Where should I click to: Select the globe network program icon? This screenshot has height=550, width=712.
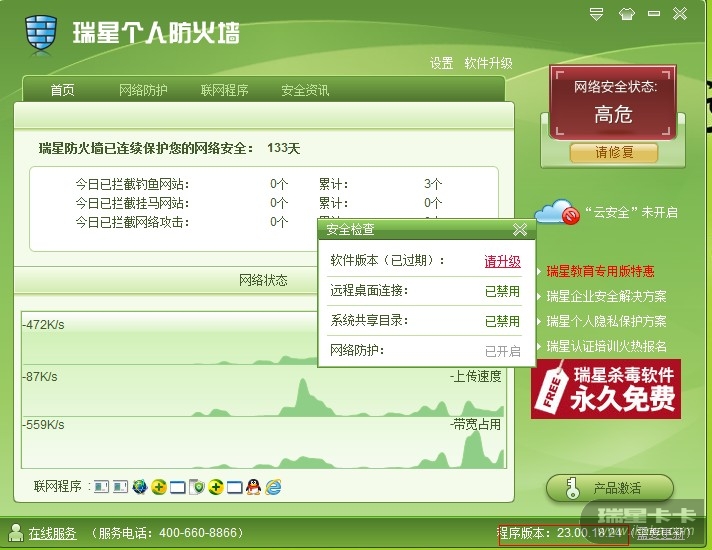tap(140, 487)
